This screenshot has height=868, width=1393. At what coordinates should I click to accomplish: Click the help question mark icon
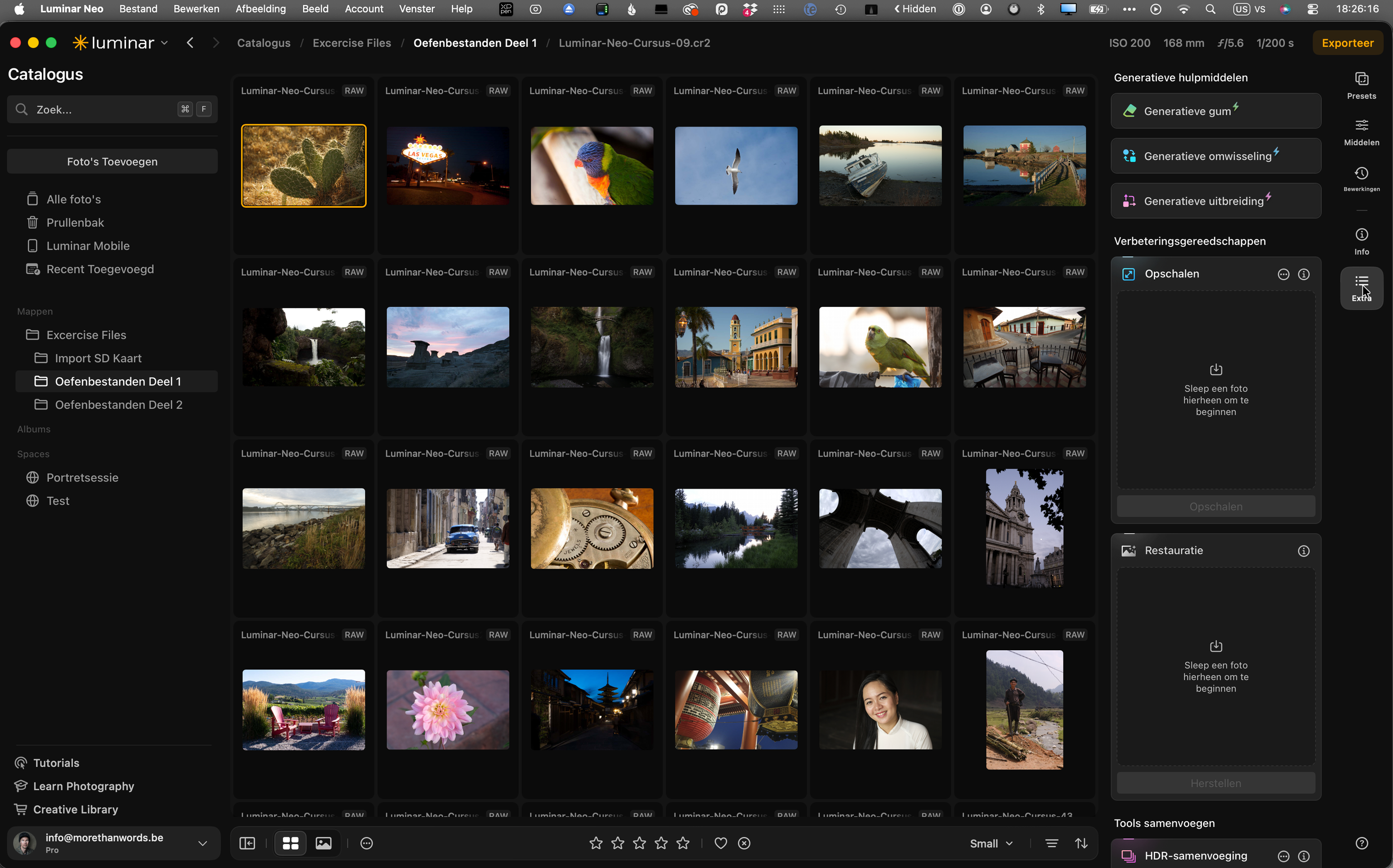pyautogui.click(x=1361, y=843)
